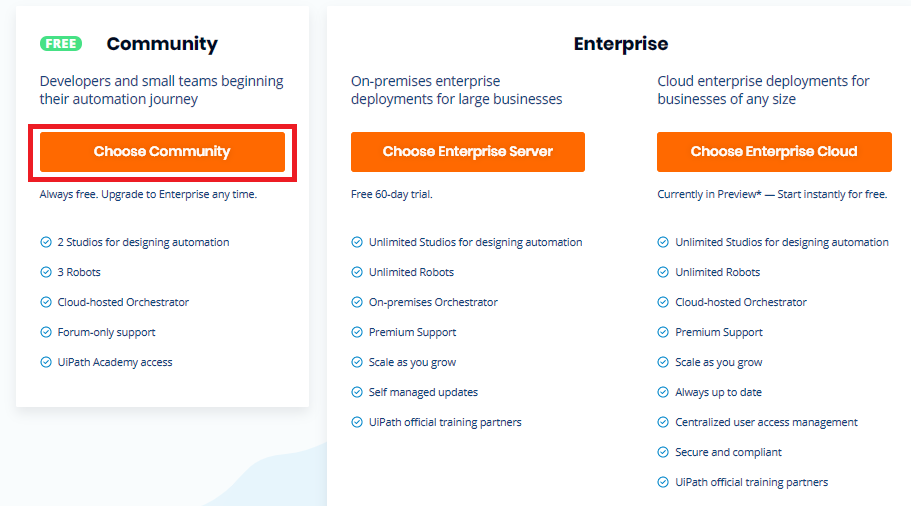Click Always up to date feature item

tap(718, 392)
